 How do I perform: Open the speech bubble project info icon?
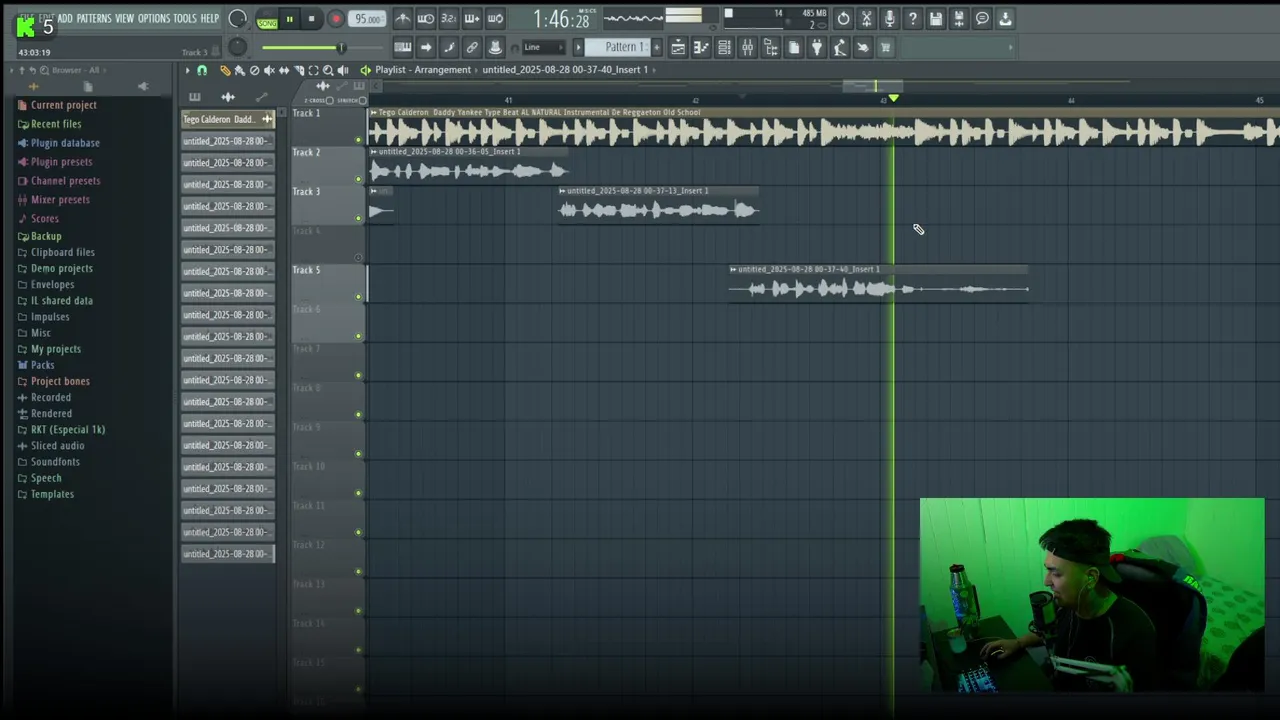click(982, 18)
